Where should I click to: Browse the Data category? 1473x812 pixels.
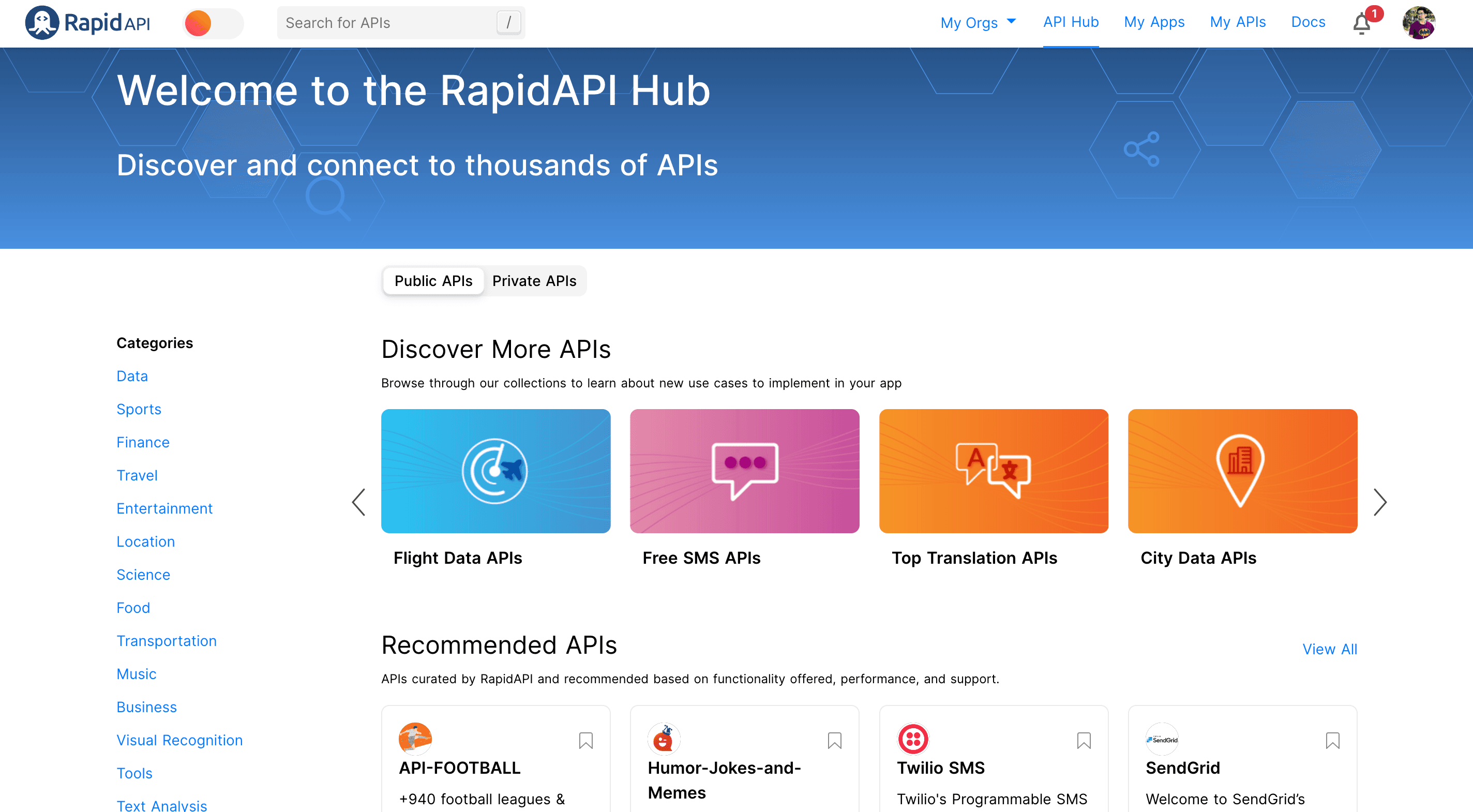(x=132, y=375)
